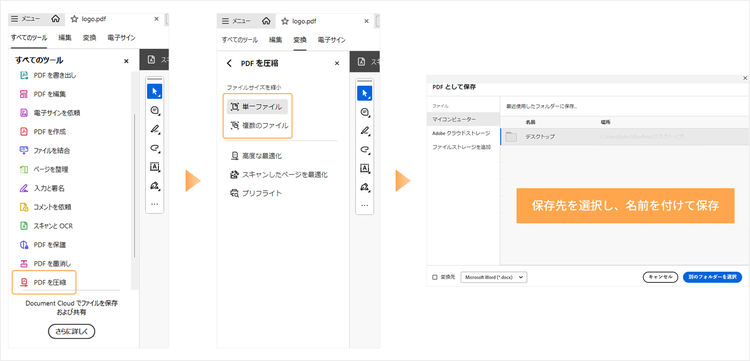Viewport: 750px width, 361px height.
Task: Choose 単一ファイル under ファイルサイズを縮小
Action: pos(257,107)
